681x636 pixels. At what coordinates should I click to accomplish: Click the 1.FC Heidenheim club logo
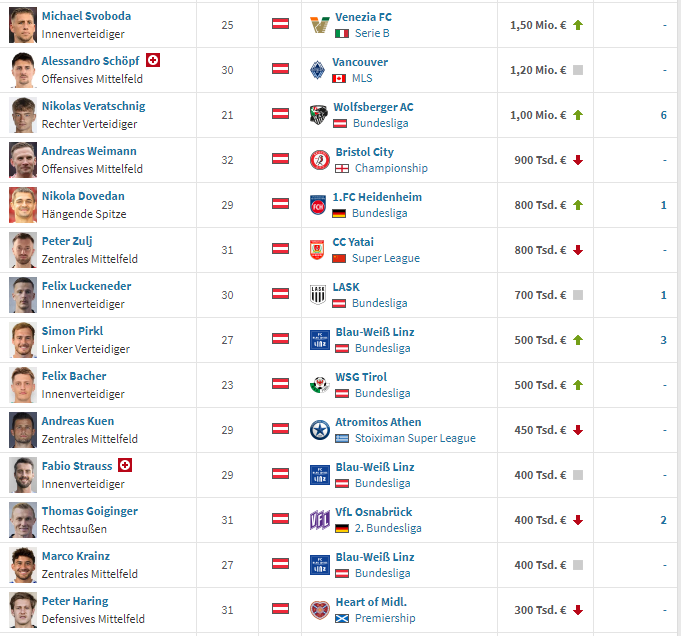coord(318,205)
